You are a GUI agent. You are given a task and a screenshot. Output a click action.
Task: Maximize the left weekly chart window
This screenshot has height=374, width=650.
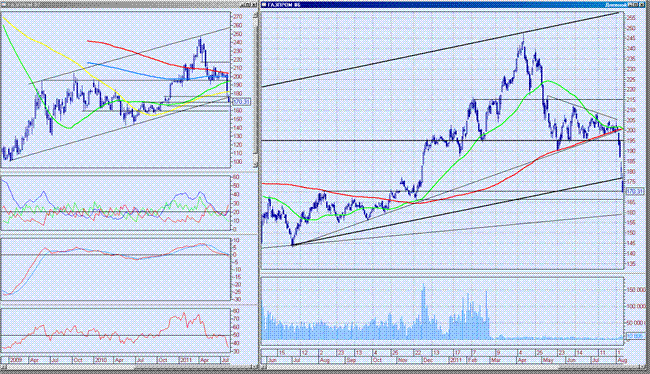click(x=247, y=5)
